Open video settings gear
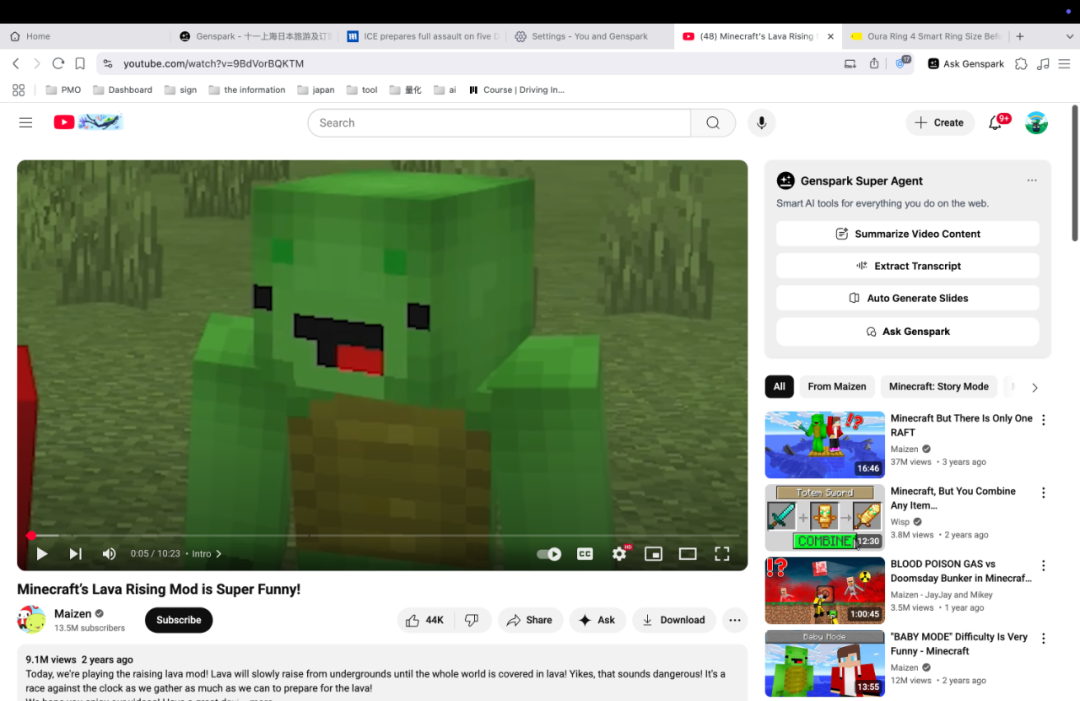Image resolution: width=1080 pixels, height=701 pixels. (x=620, y=554)
